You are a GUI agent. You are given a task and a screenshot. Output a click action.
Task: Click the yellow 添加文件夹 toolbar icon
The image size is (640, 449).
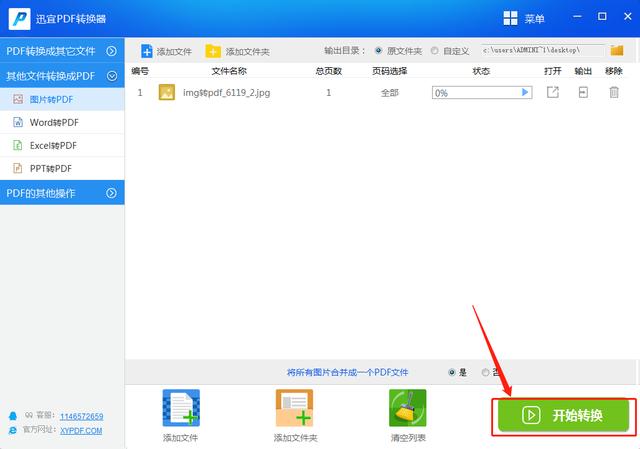pyautogui.click(x=213, y=51)
